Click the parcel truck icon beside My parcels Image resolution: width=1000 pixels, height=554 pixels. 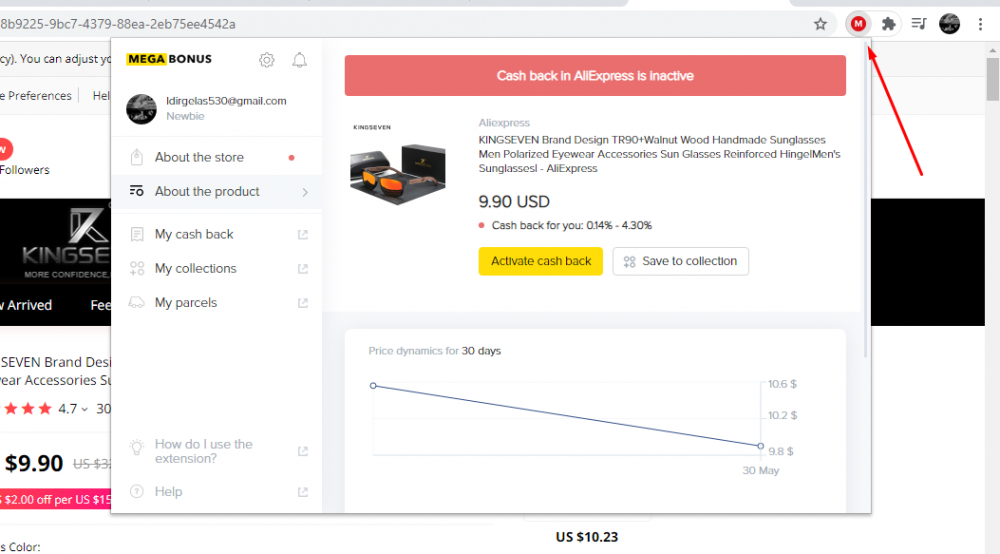[136, 302]
